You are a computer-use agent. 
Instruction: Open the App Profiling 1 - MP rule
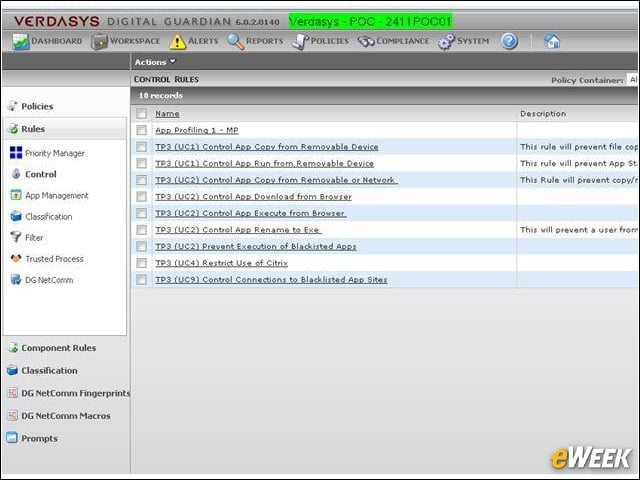197,130
